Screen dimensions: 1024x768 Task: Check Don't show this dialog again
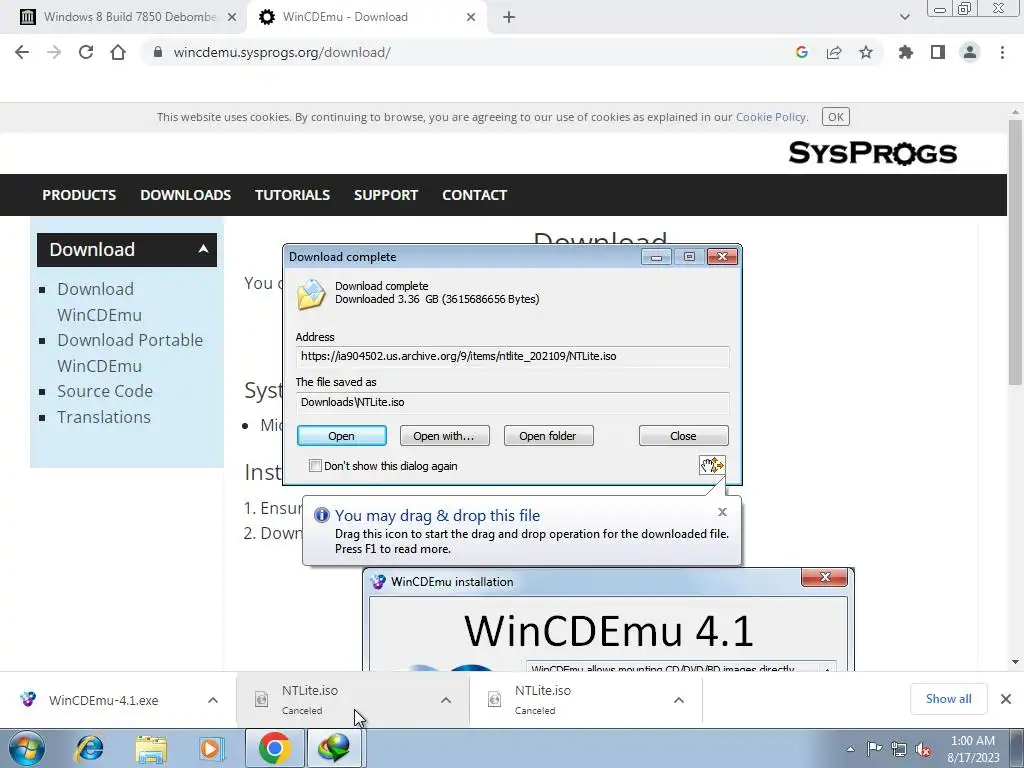coord(315,466)
